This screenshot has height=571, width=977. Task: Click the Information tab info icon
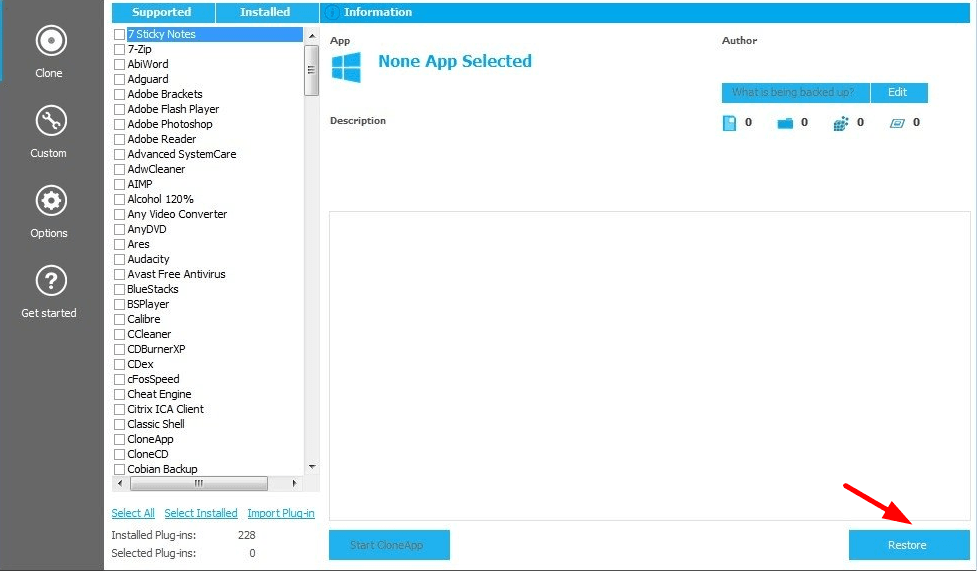[x=332, y=12]
